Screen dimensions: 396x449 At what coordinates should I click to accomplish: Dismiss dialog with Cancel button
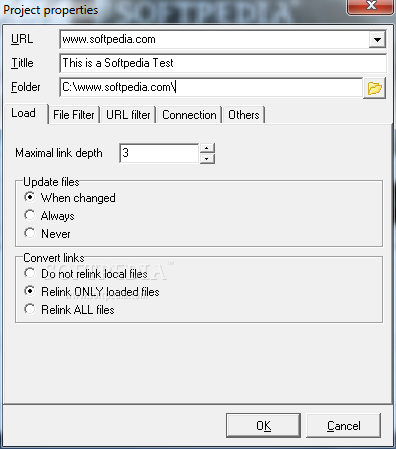[x=343, y=426]
